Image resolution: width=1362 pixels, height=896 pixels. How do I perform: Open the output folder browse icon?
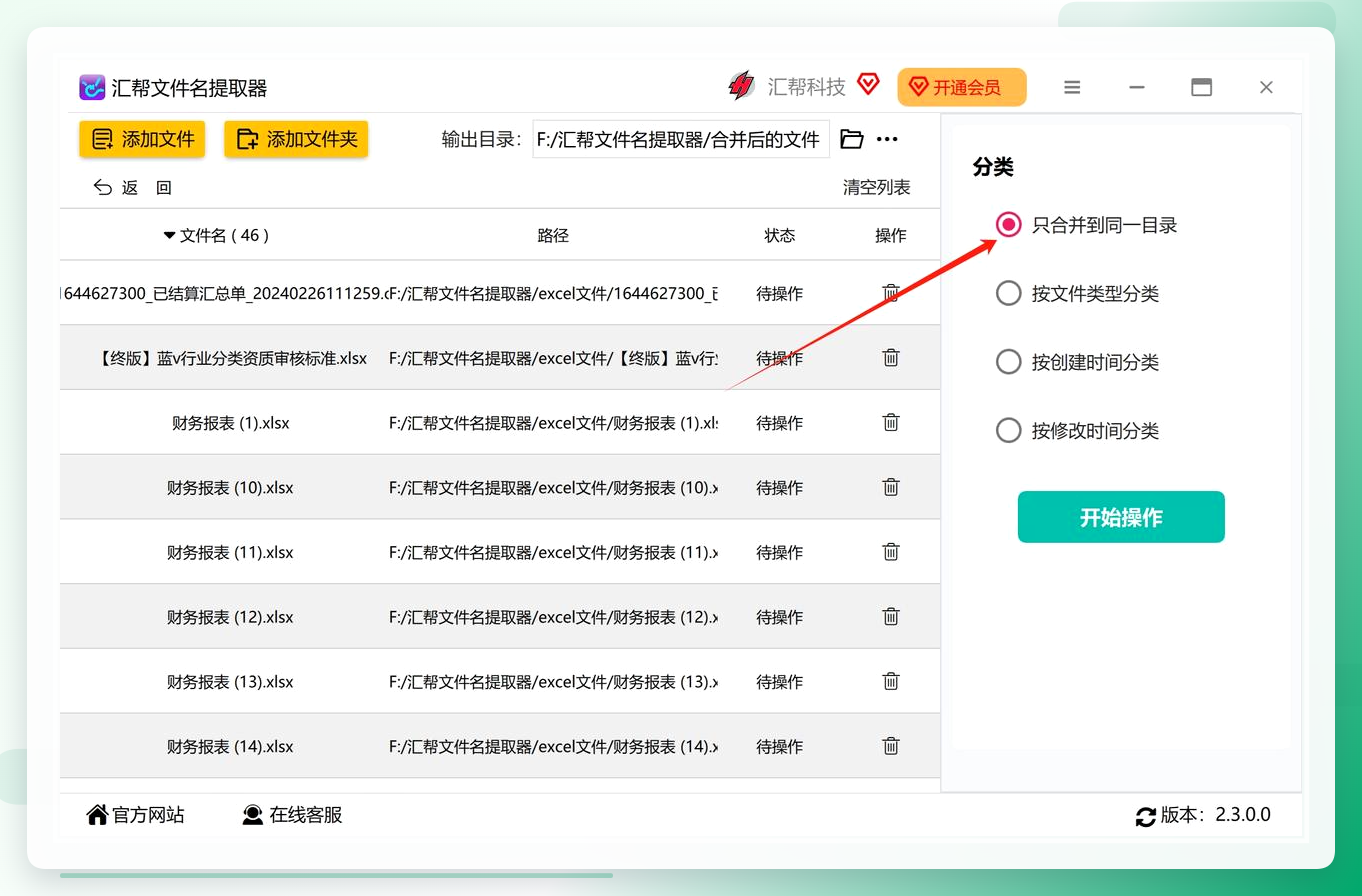pos(851,139)
